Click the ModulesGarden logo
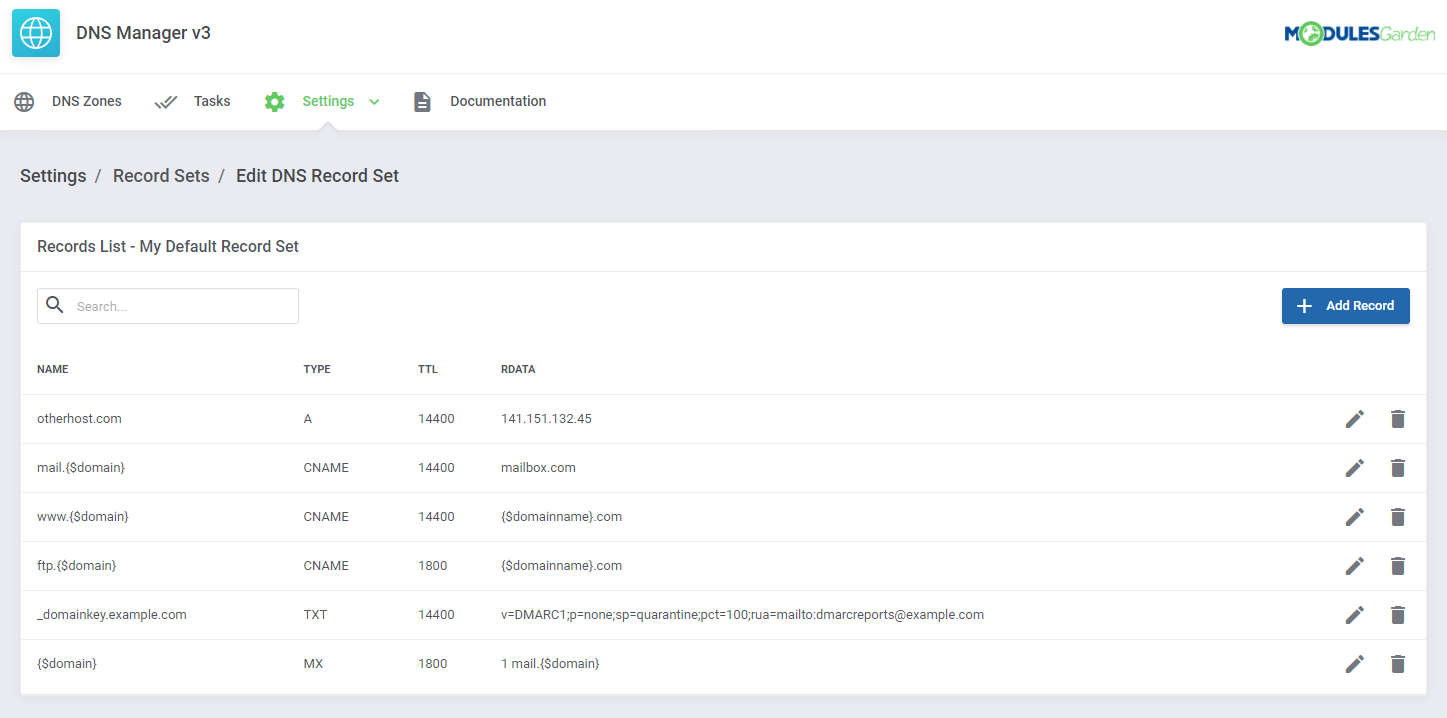 tap(1359, 34)
